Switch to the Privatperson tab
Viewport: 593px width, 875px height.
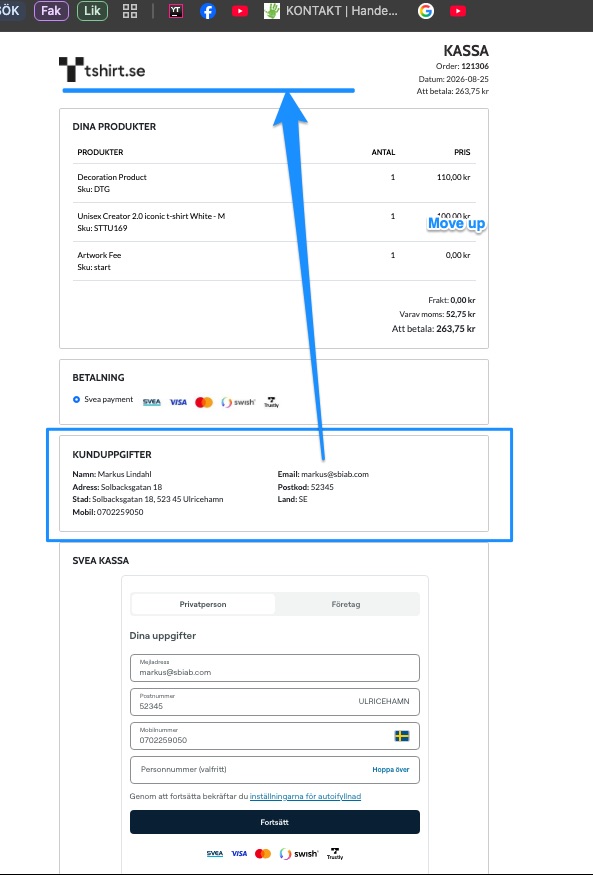pos(203,604)
